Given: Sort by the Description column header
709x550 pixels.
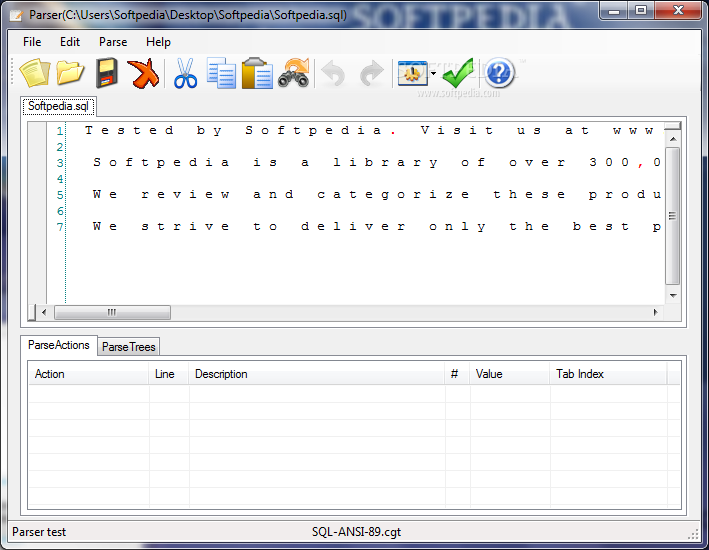Looking at the screenshot, I should pyautogui.click(x=317, y=374).
